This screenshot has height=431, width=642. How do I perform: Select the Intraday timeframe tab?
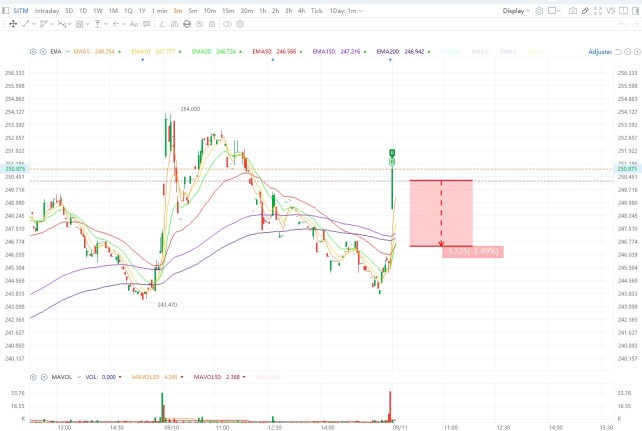(x=47, y=11)
